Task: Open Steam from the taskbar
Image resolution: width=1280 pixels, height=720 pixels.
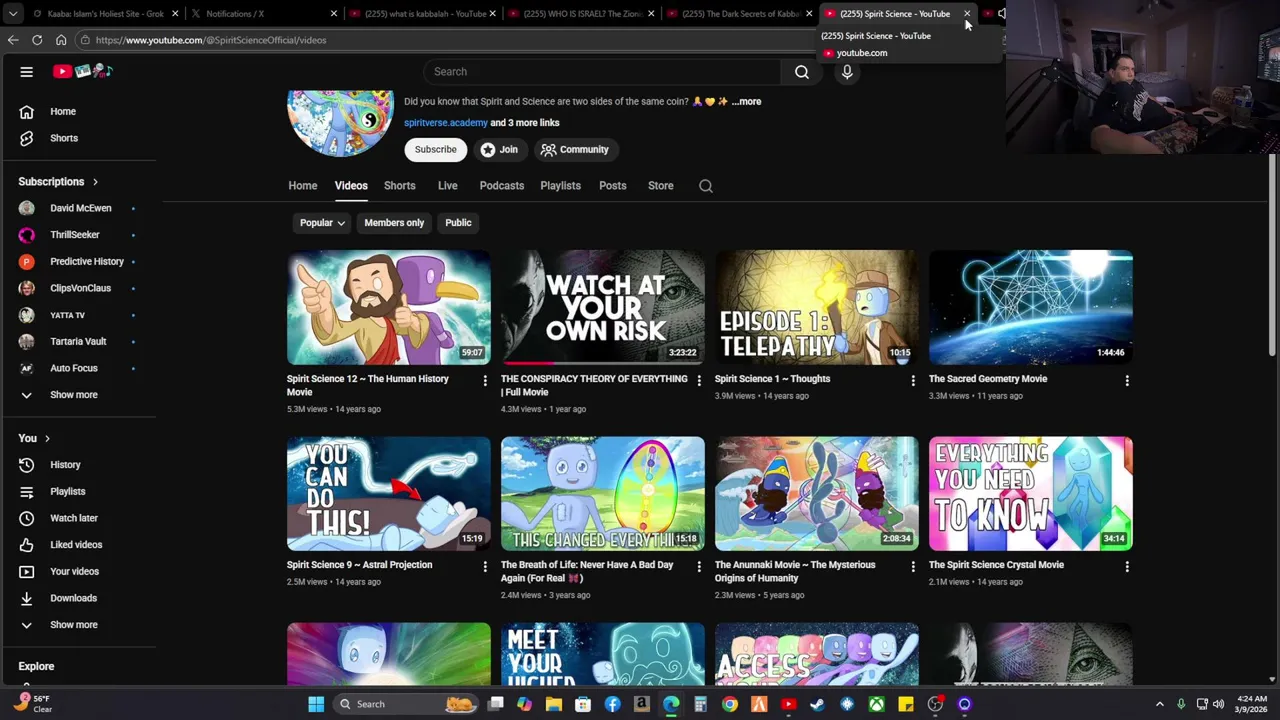Action: click(x=818, y=704)
